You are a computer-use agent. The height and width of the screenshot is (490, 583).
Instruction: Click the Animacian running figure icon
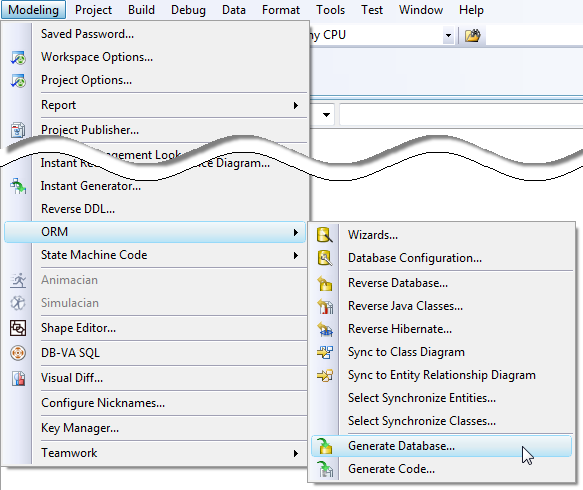[18, 280]
